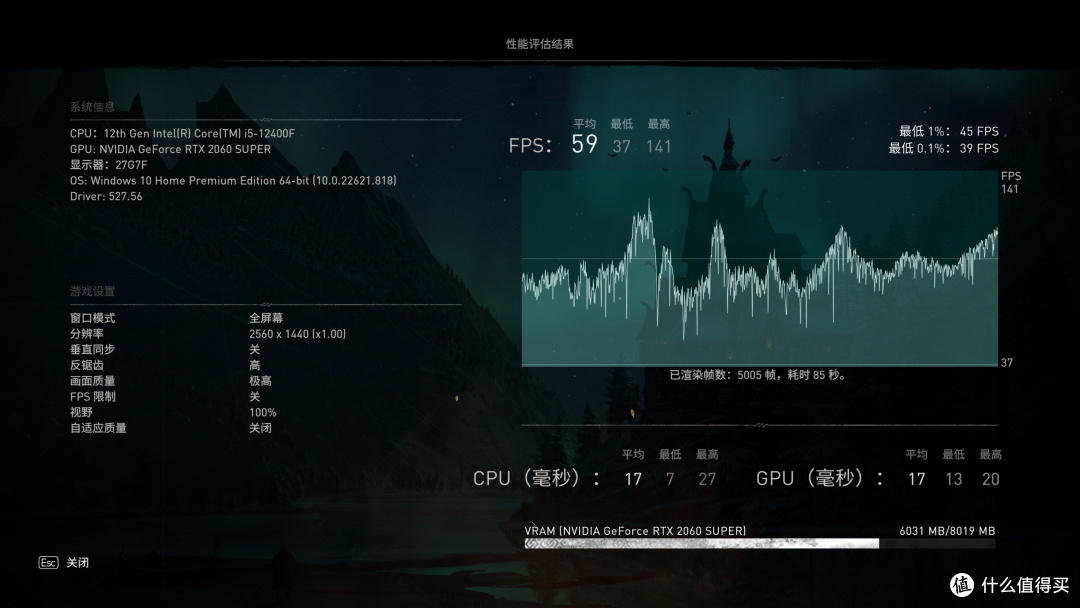Screen dimensions: 1080x608
Task: Click the 关闭 close label
Action: tap(78, 563)
